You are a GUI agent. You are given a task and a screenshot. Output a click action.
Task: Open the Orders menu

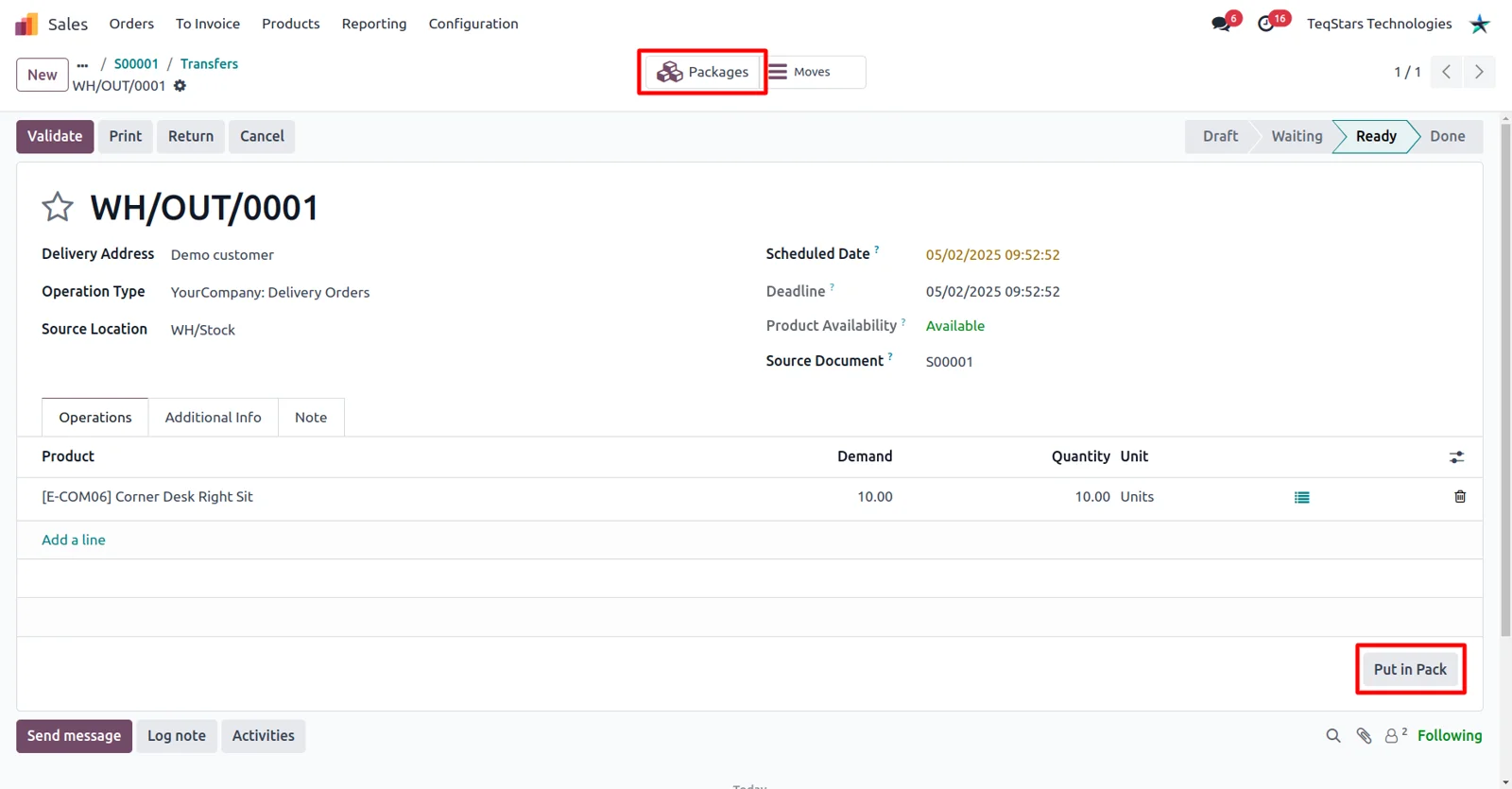pos(131,24)
